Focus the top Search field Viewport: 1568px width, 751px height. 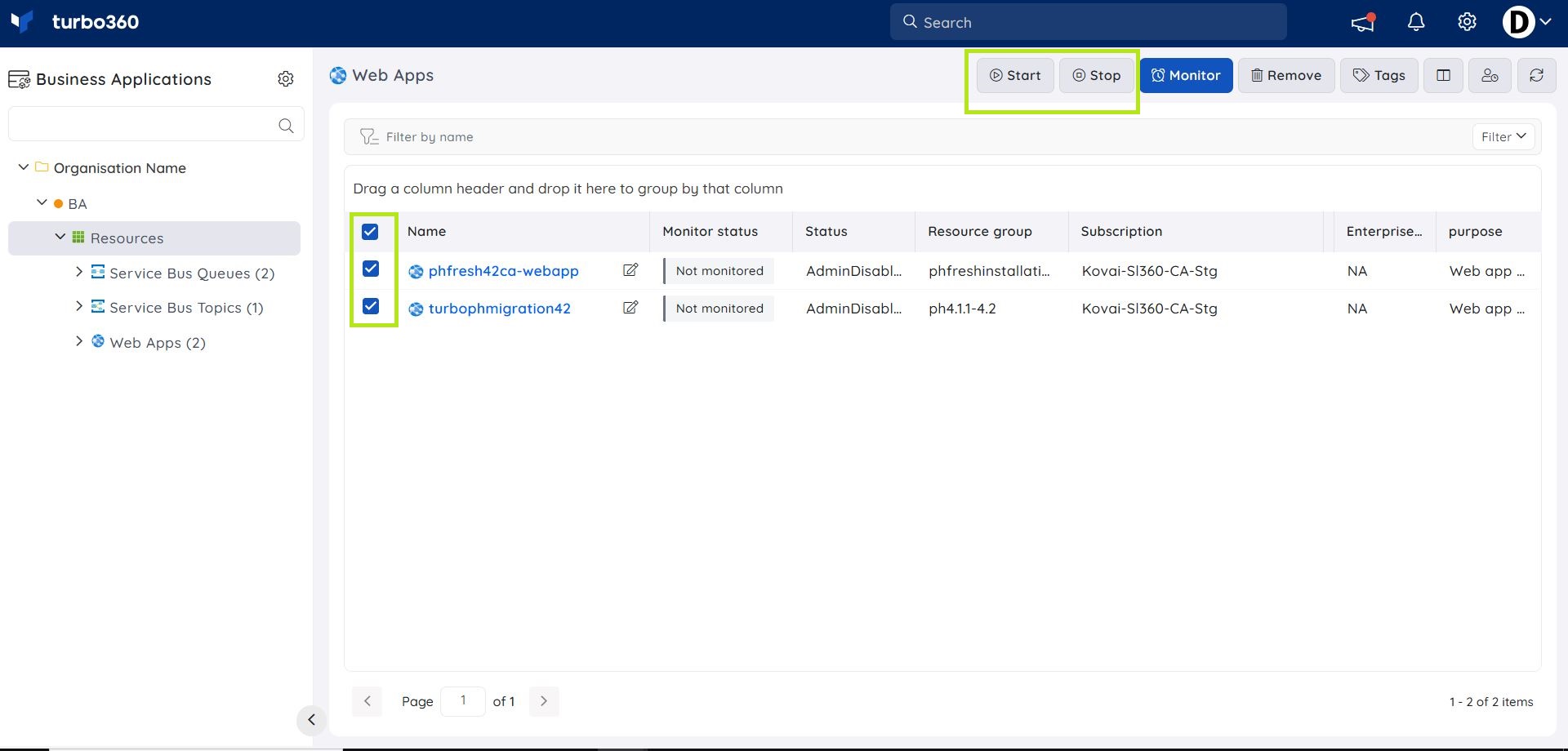coord(1088,22)
